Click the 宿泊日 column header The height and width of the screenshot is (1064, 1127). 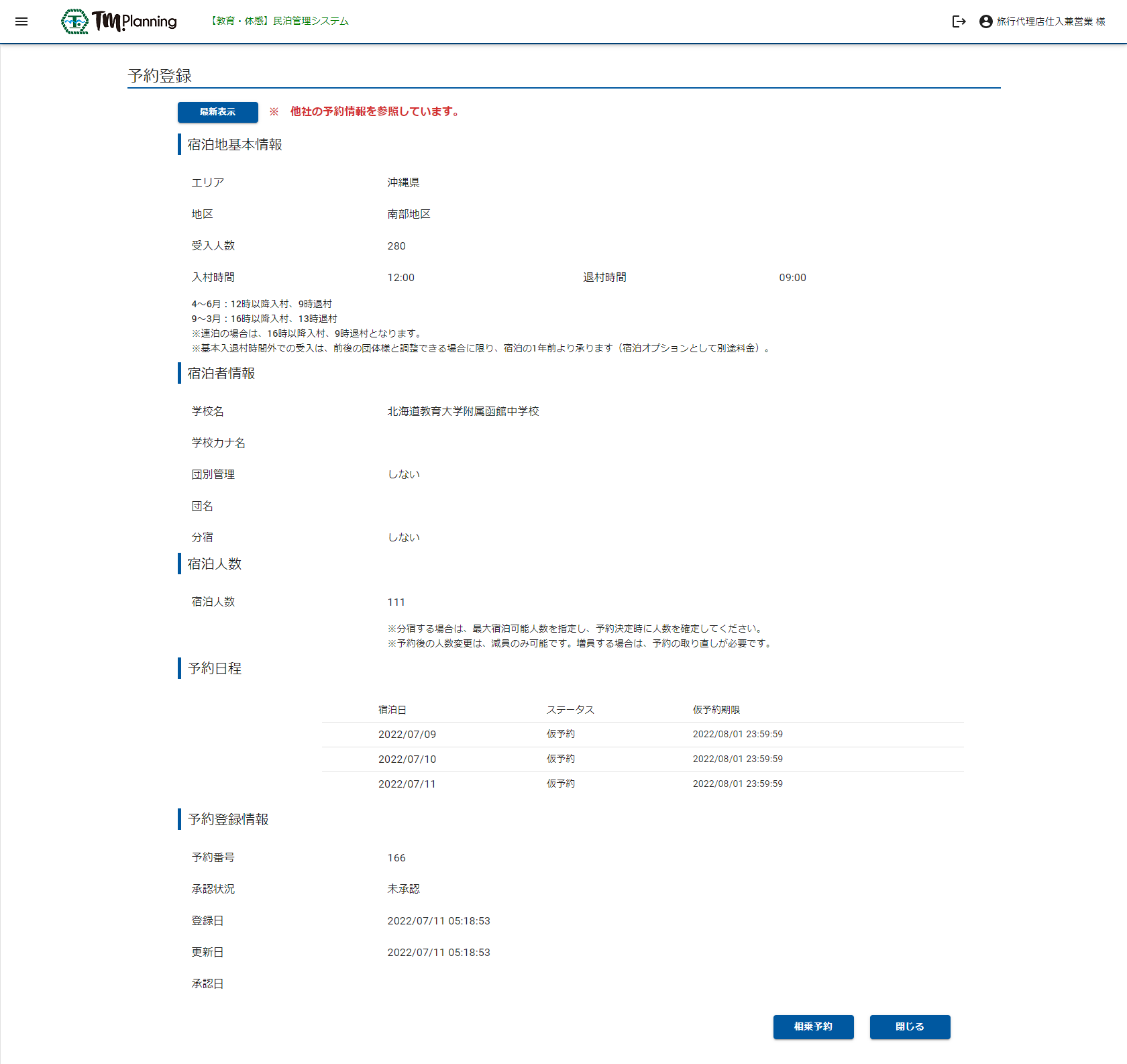(392, 710)
